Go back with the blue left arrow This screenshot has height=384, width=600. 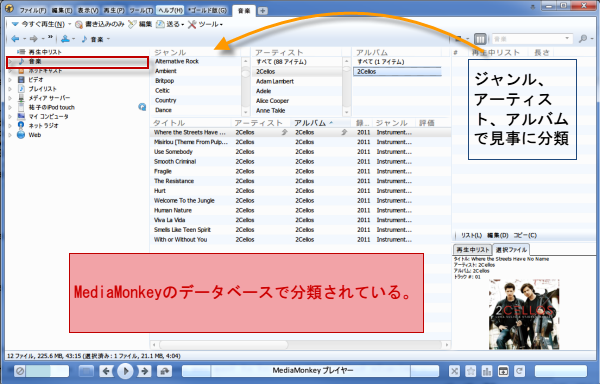pyautogui.click(x=15, y=39)
